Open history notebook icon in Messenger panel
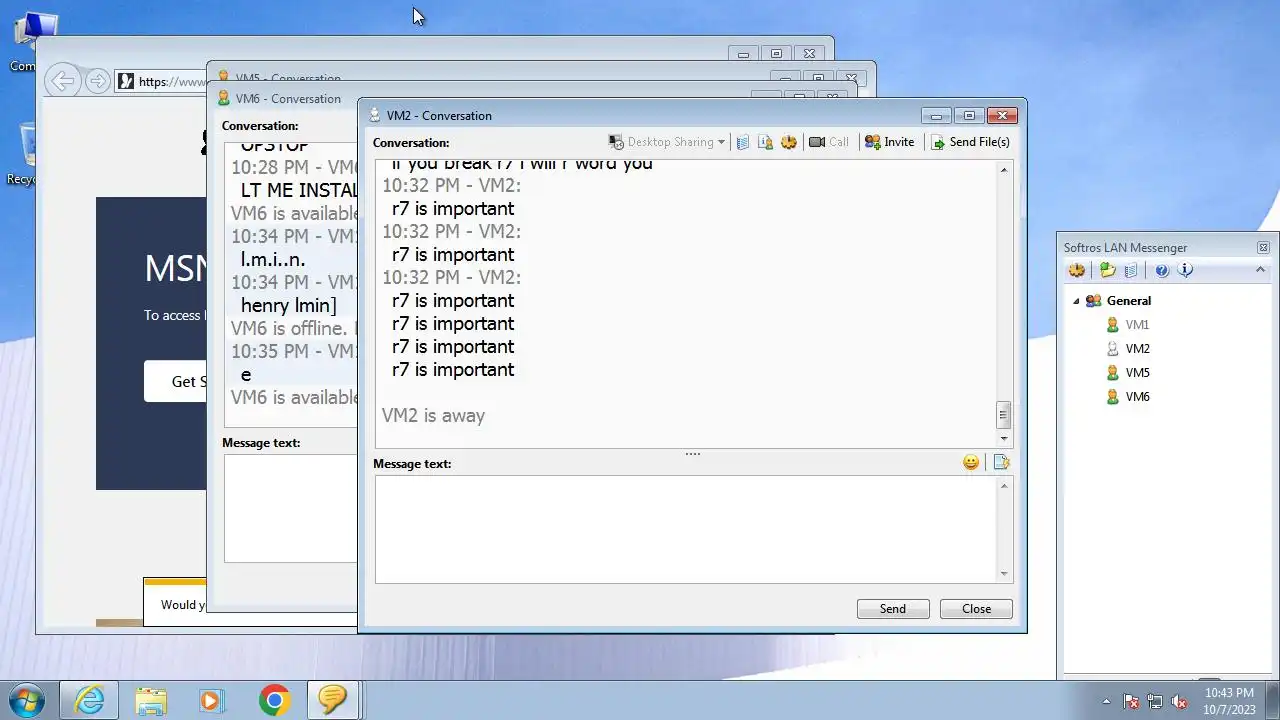 pyautogui.click(x=1131, y=270)
